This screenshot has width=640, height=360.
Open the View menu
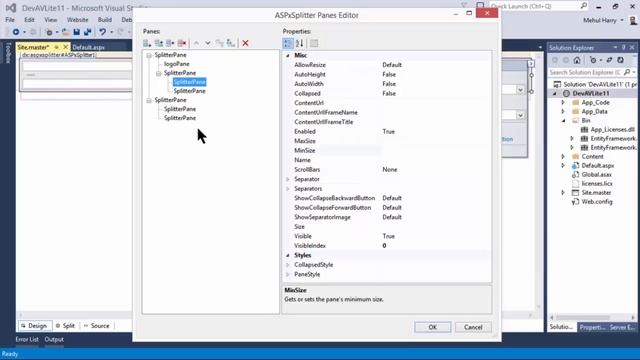51,20
